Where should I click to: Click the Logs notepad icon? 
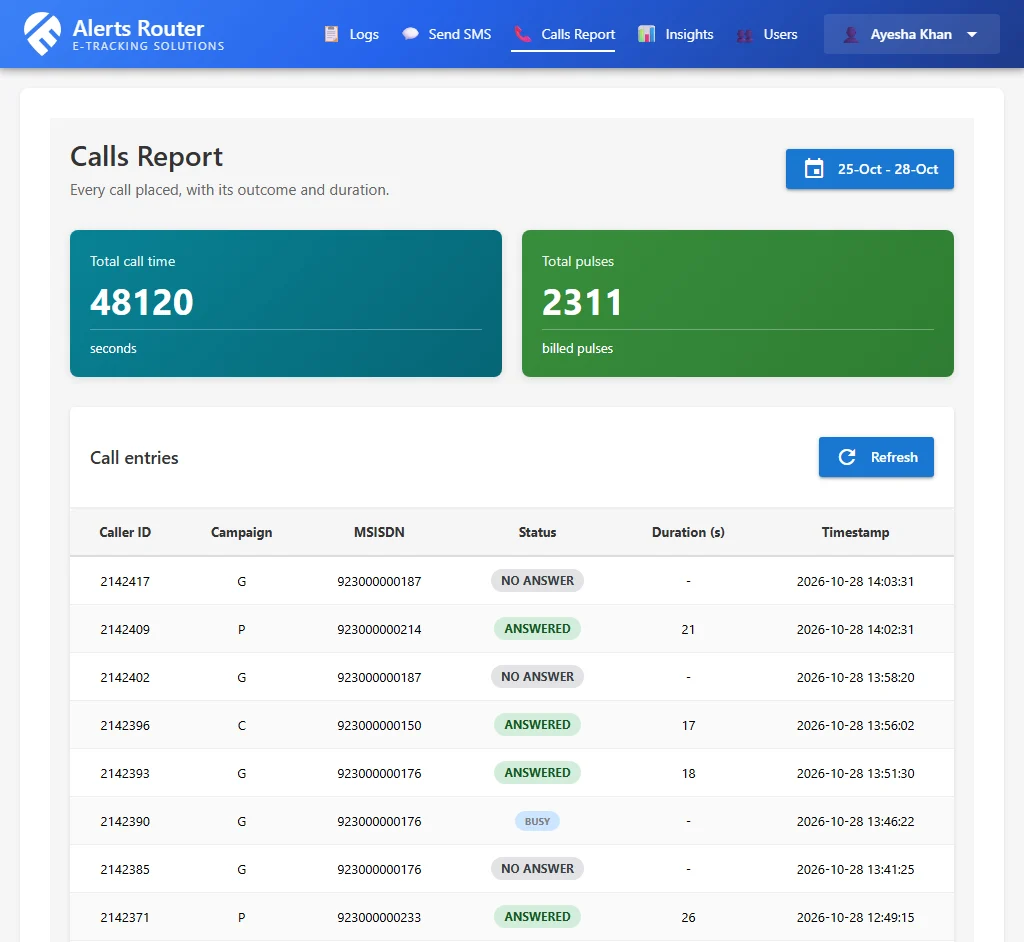[x=332, y=34]
